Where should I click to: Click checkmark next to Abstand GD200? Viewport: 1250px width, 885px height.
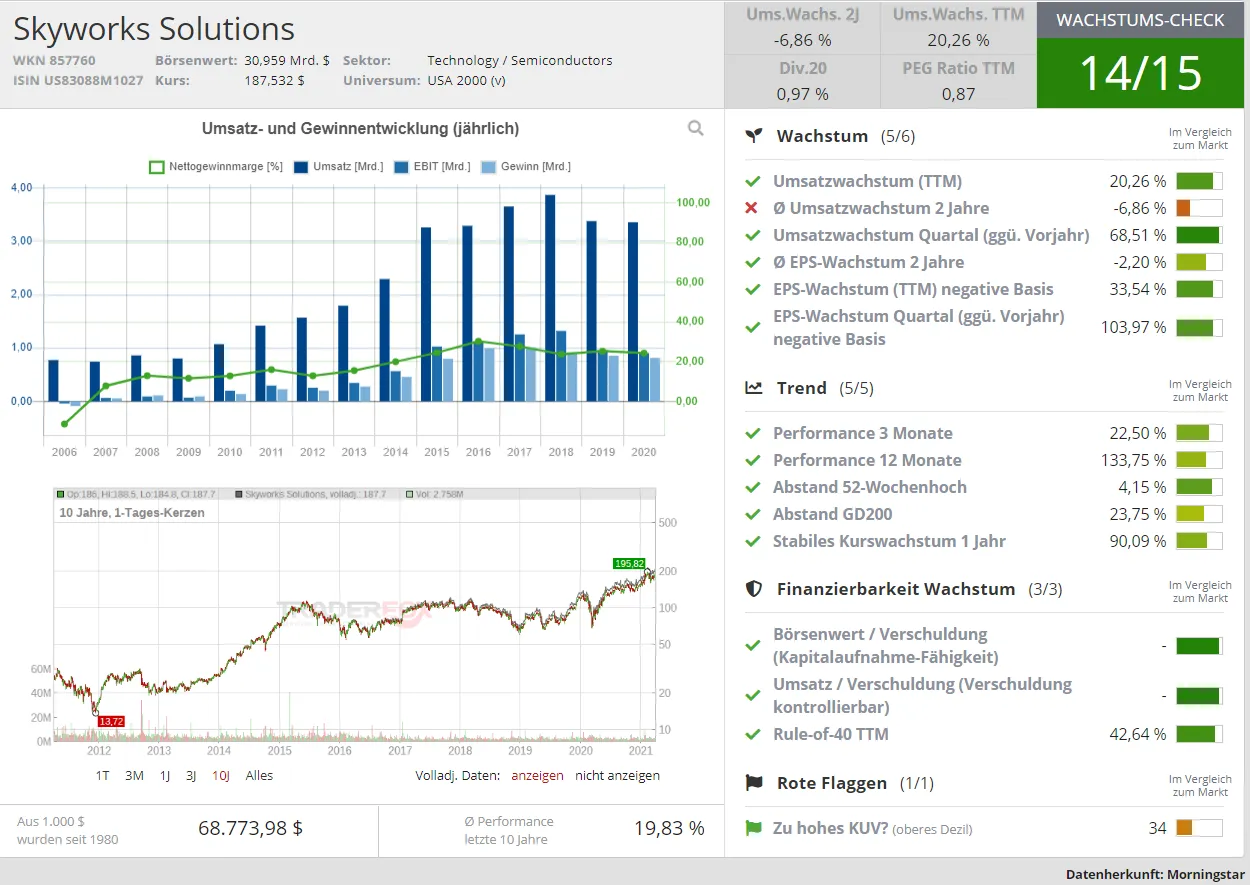(752, 514)
